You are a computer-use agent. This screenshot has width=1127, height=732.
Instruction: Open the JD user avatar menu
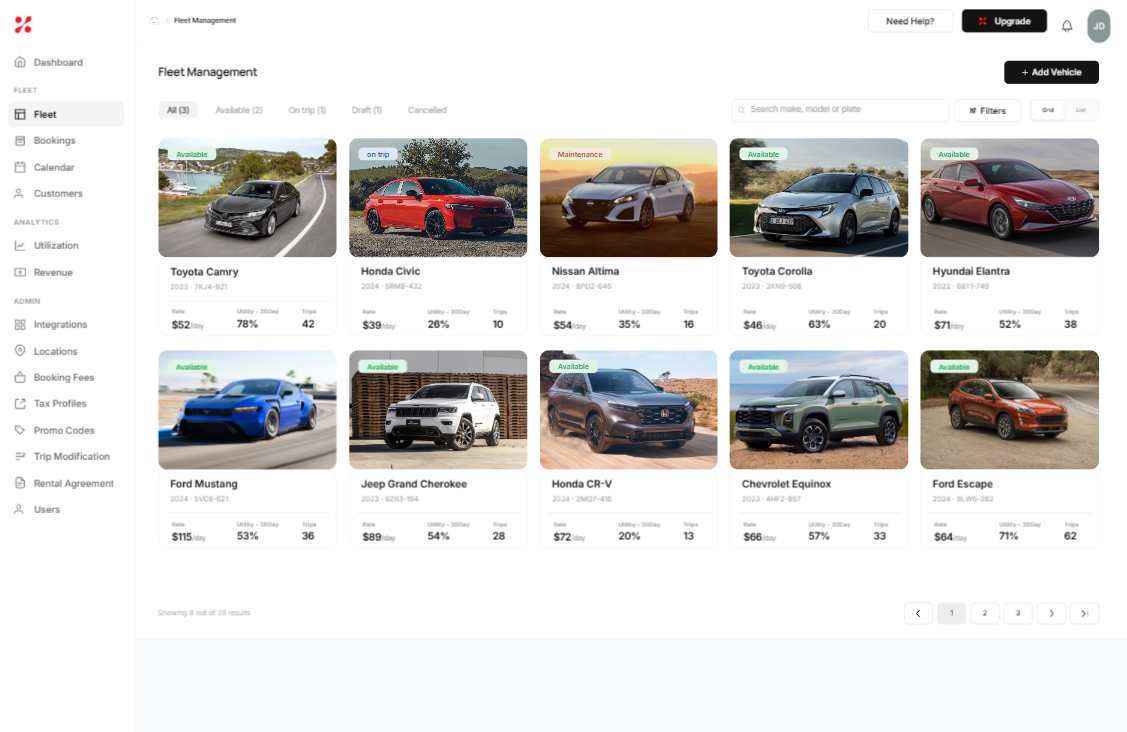tap(1098, 26)
